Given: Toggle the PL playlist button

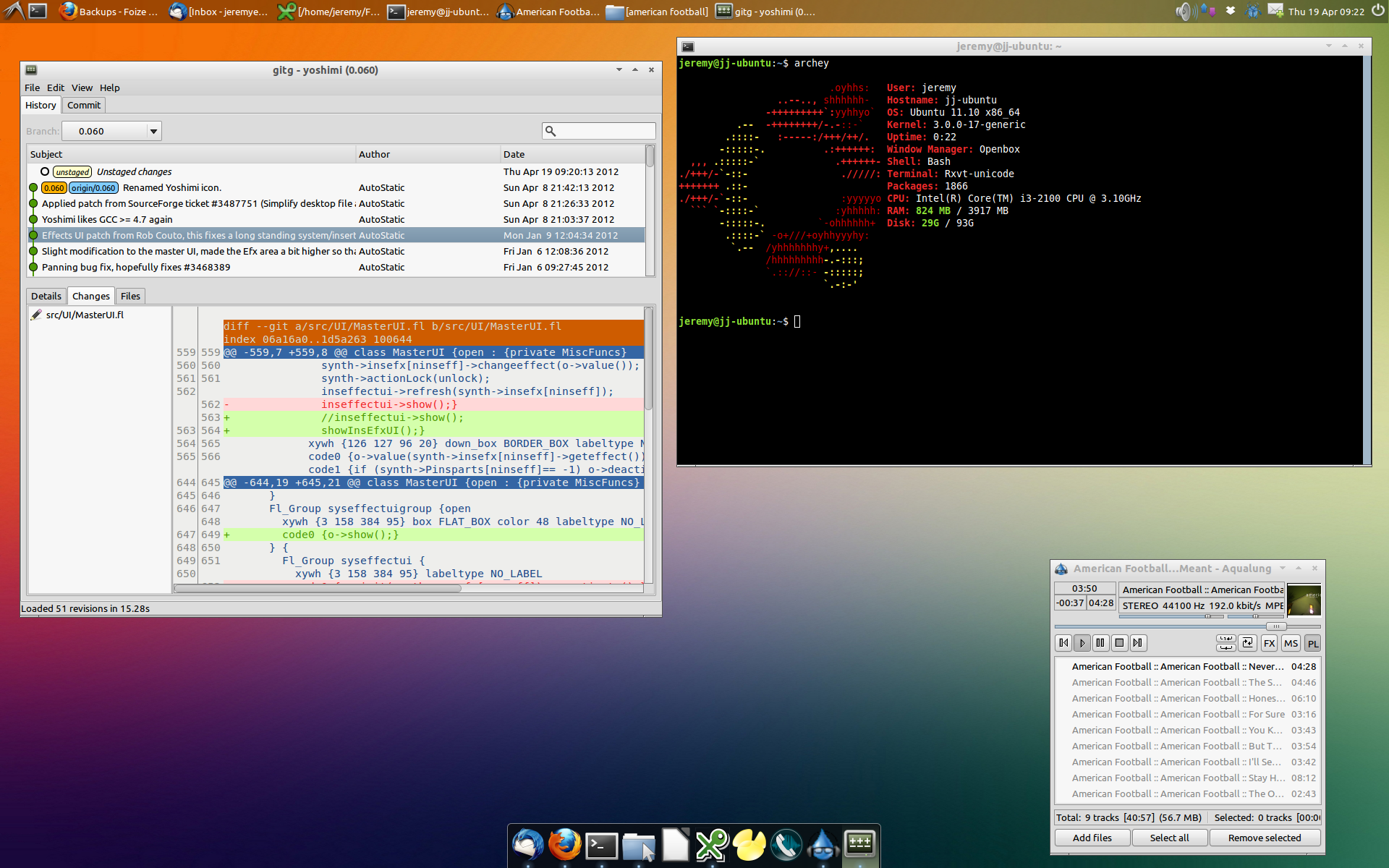Looking at the screenshot, I should coord(1312,644).
